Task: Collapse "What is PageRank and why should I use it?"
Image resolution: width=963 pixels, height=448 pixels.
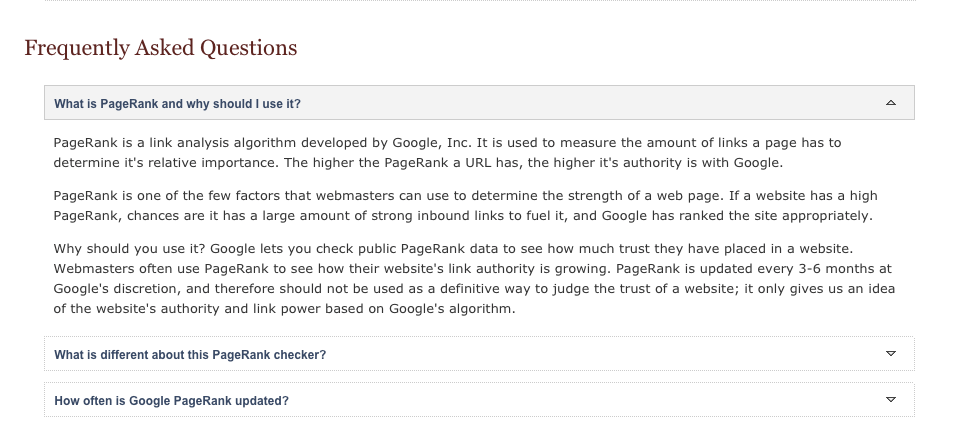Action: [x=177, y=104]
